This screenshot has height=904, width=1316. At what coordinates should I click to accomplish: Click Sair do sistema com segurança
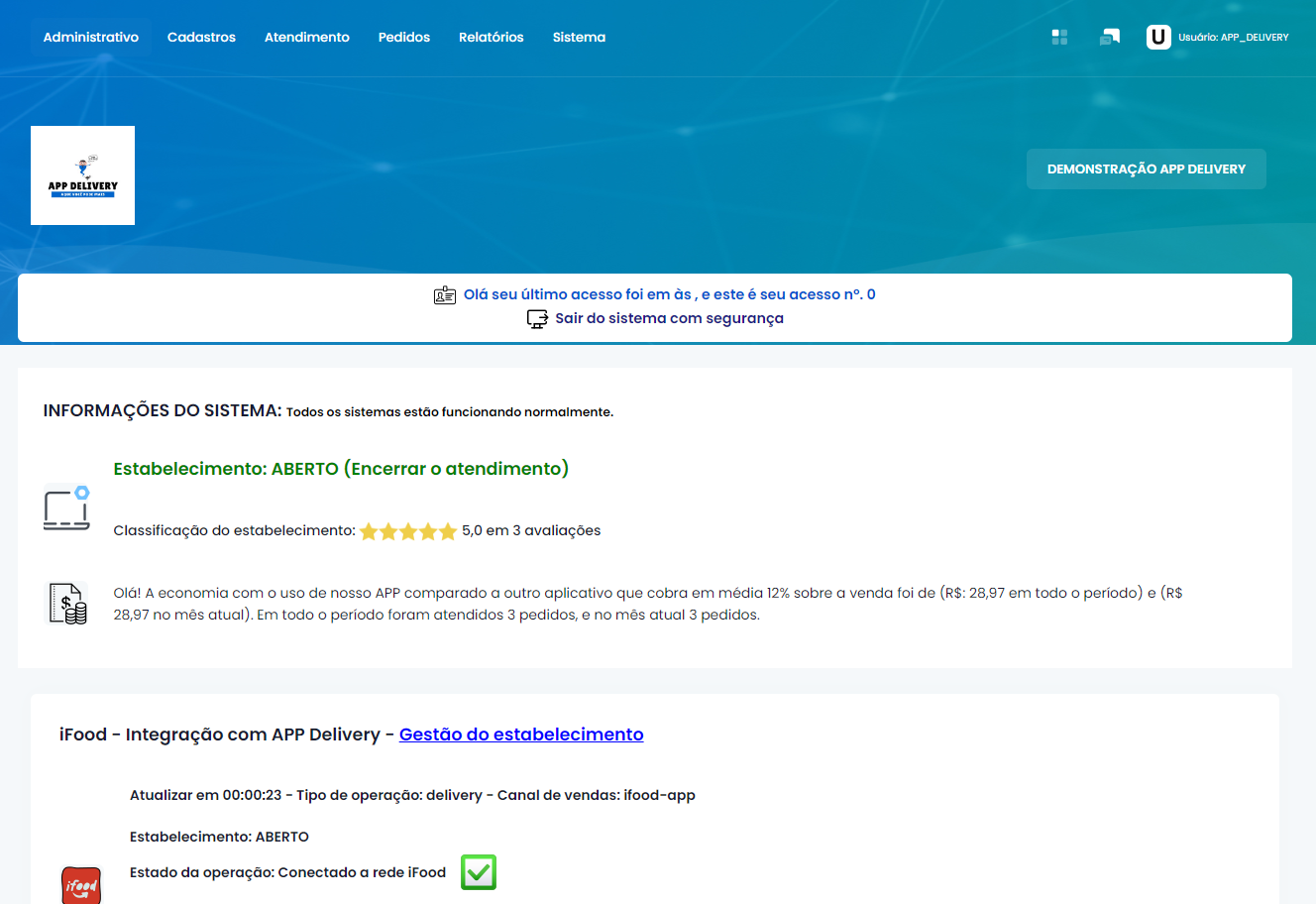tap(670, 318)
